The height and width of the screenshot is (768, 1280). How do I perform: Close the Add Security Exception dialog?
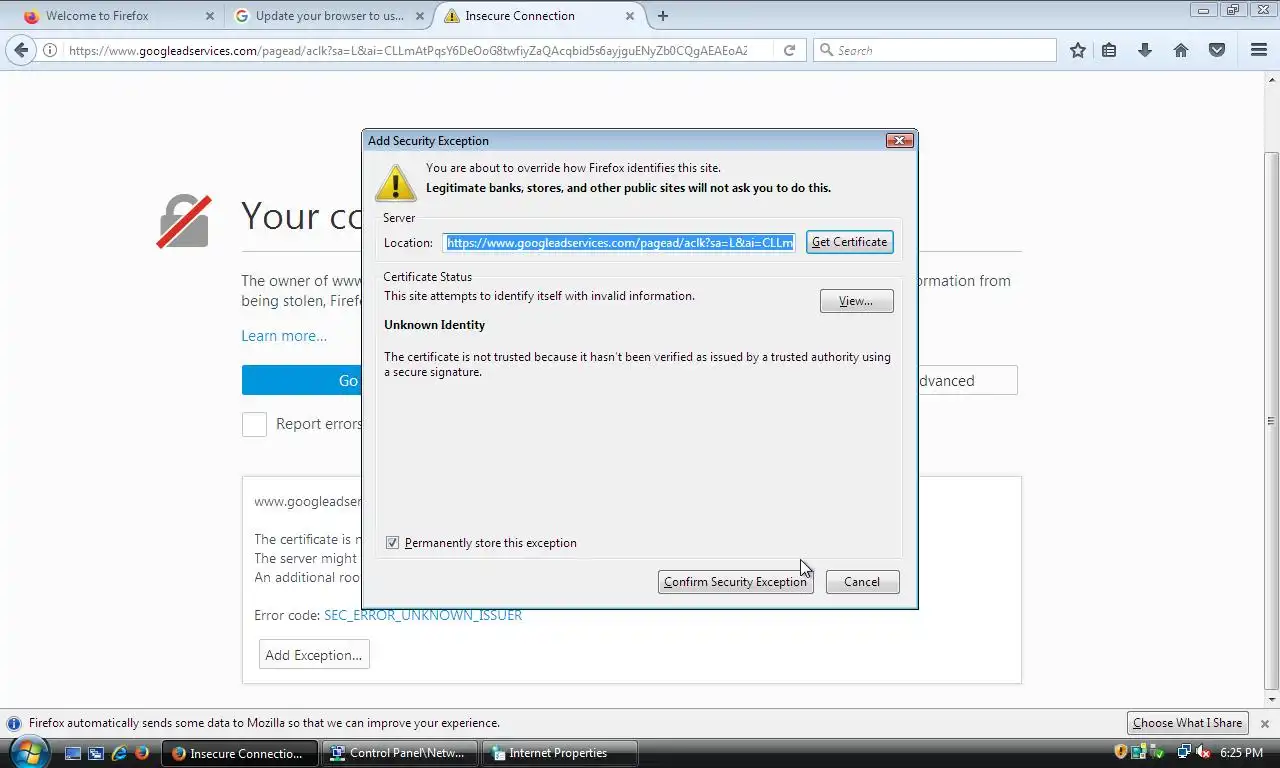tap(900, 141)
